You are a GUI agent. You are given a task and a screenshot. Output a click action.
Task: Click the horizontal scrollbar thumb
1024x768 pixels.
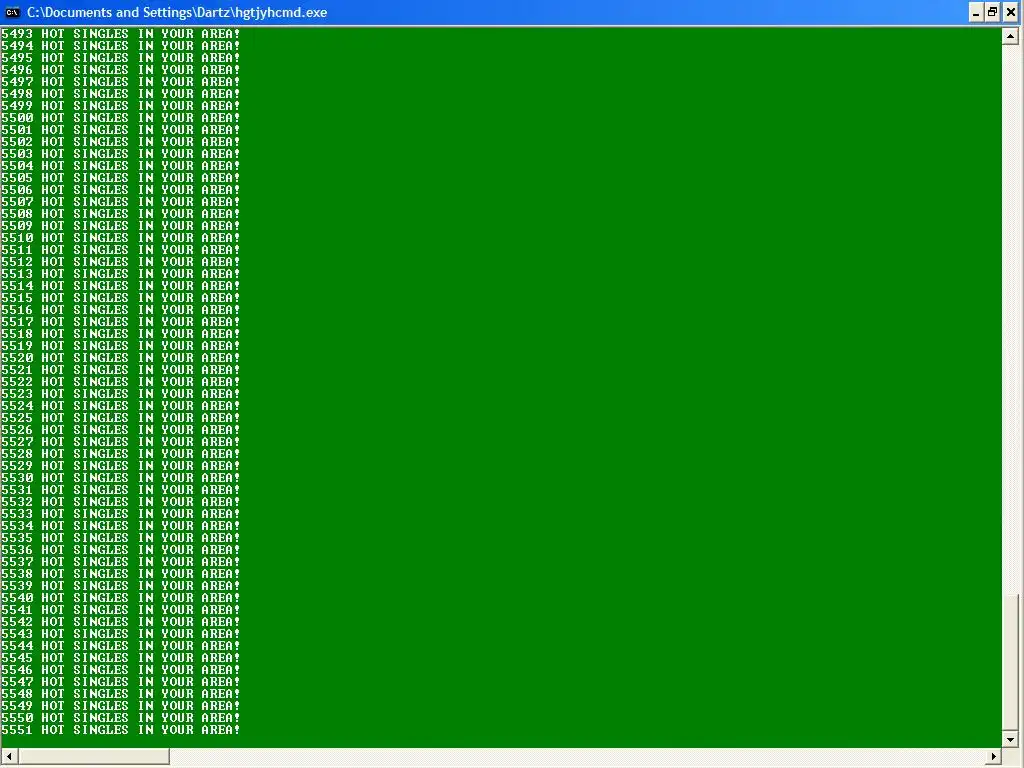pos(94,757)
